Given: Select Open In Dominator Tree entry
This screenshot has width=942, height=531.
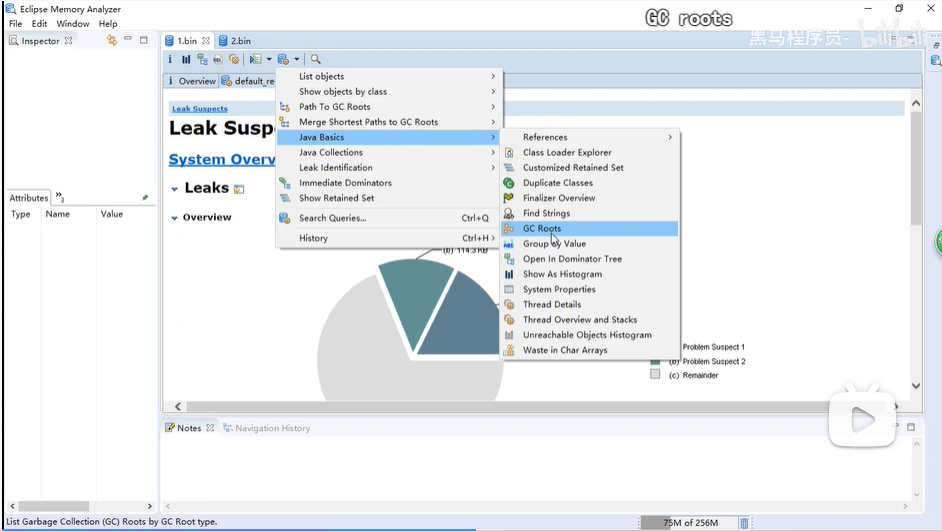Looking at the screenshot, I should point(589,259).
